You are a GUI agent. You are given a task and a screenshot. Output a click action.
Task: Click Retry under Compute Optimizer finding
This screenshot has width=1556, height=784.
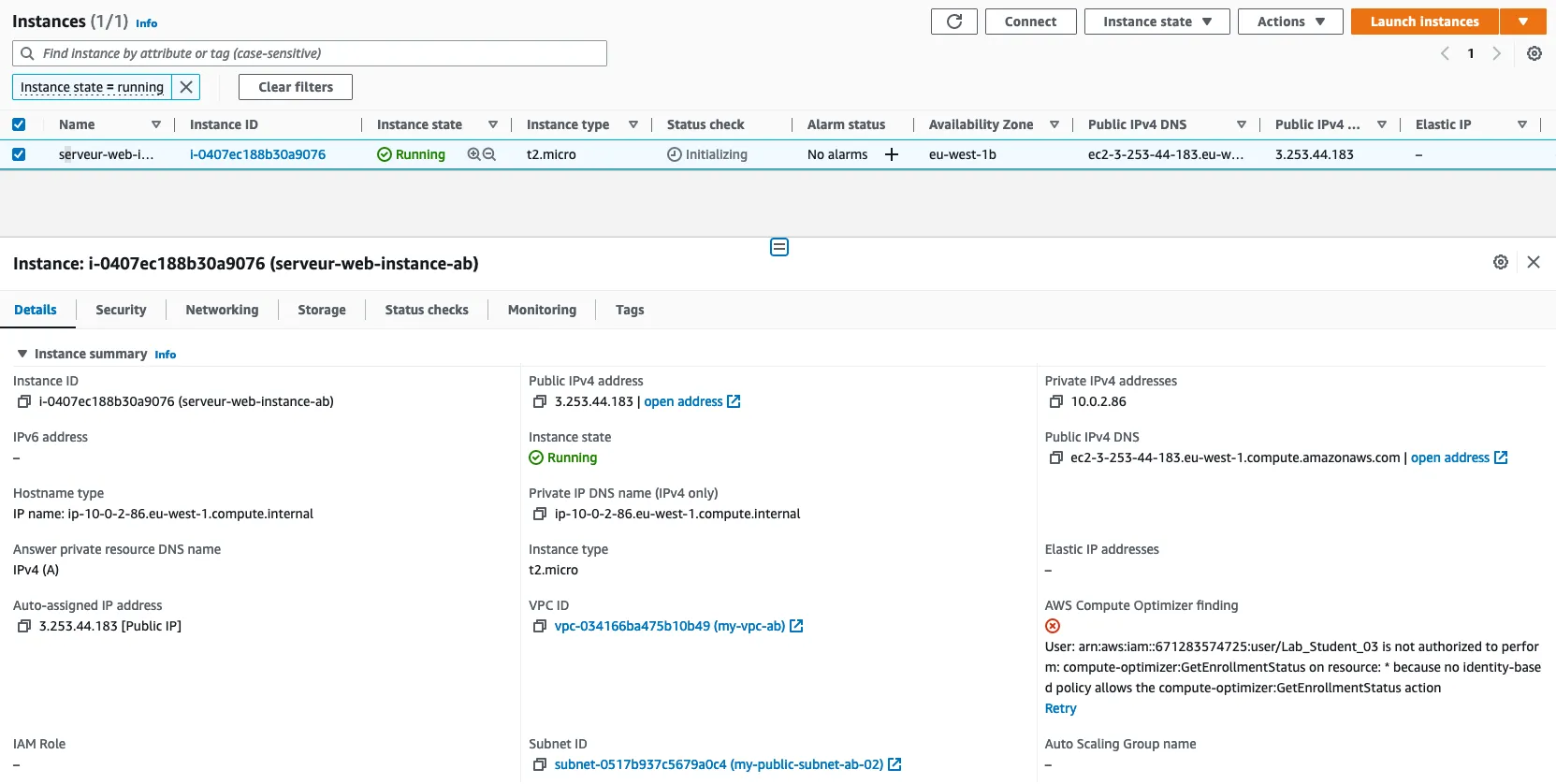point(1060,708)
